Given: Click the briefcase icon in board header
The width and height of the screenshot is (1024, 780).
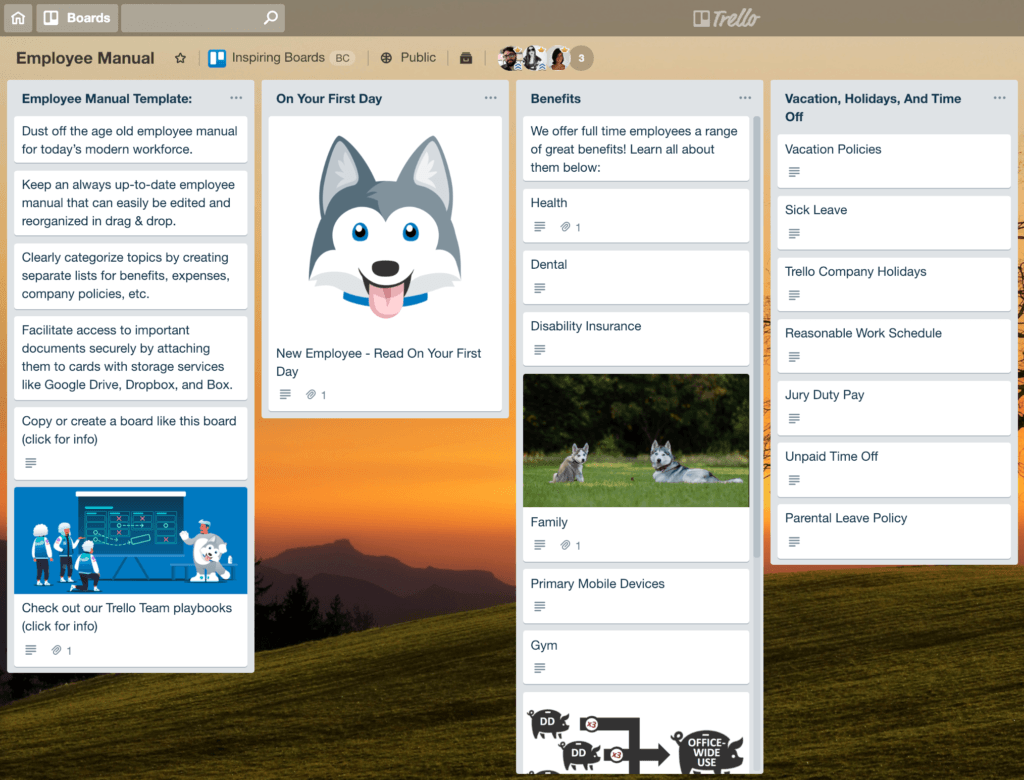Looking at the screenshot, I should (x=466, y=58).
